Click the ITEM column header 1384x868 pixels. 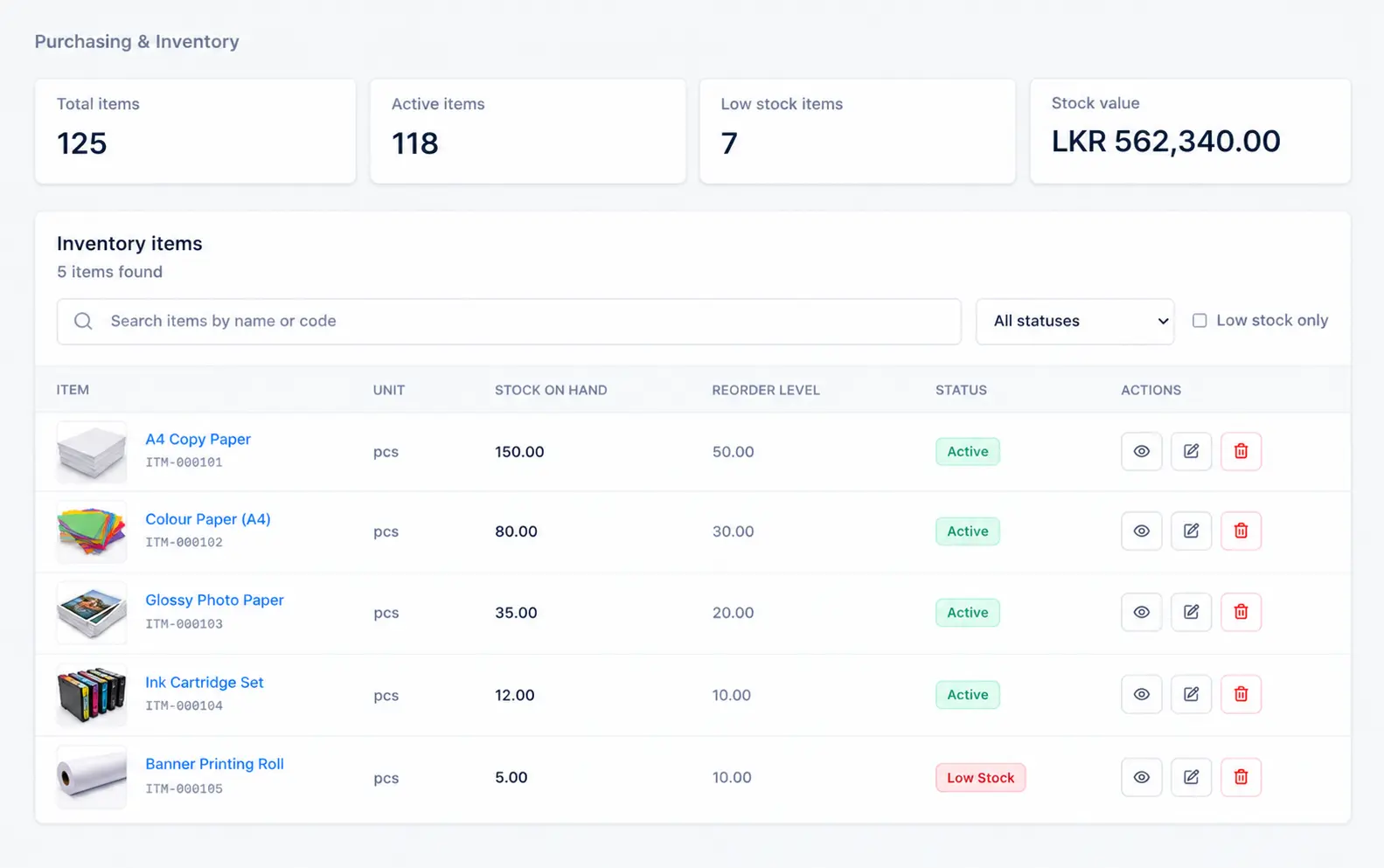coord(73,390)
